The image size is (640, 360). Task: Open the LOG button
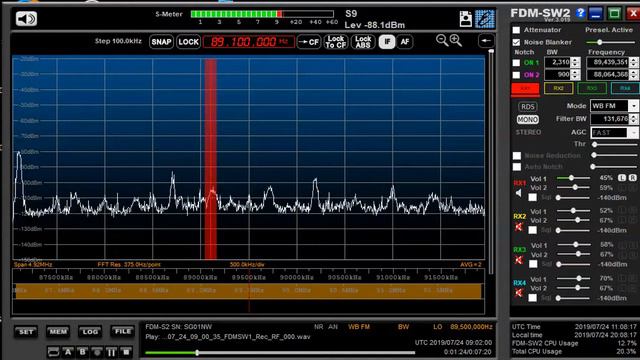(90, 332)
